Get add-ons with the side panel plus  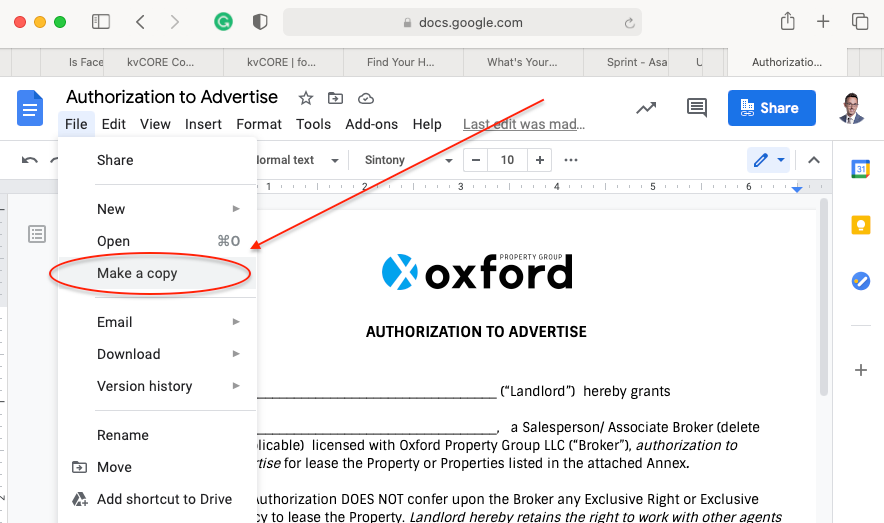point(860,370)
